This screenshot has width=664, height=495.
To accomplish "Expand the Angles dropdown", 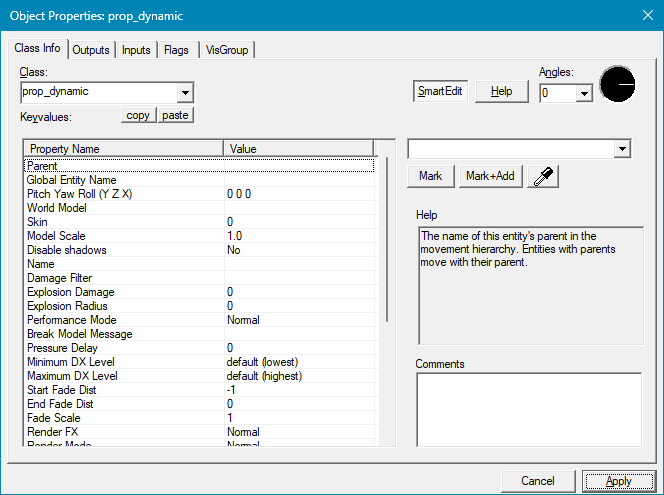I will [x=584, y=93].
